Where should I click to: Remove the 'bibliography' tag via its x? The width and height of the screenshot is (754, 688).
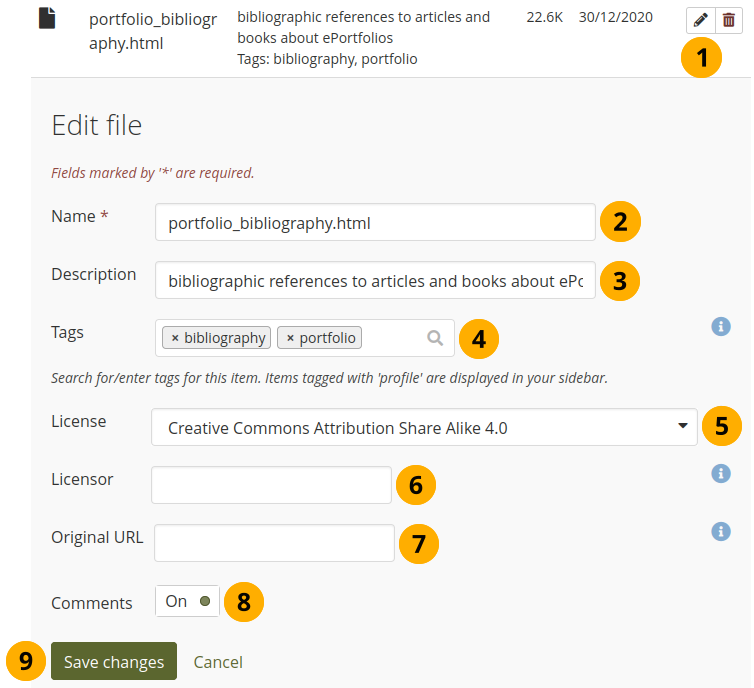[x=175, y=338]
